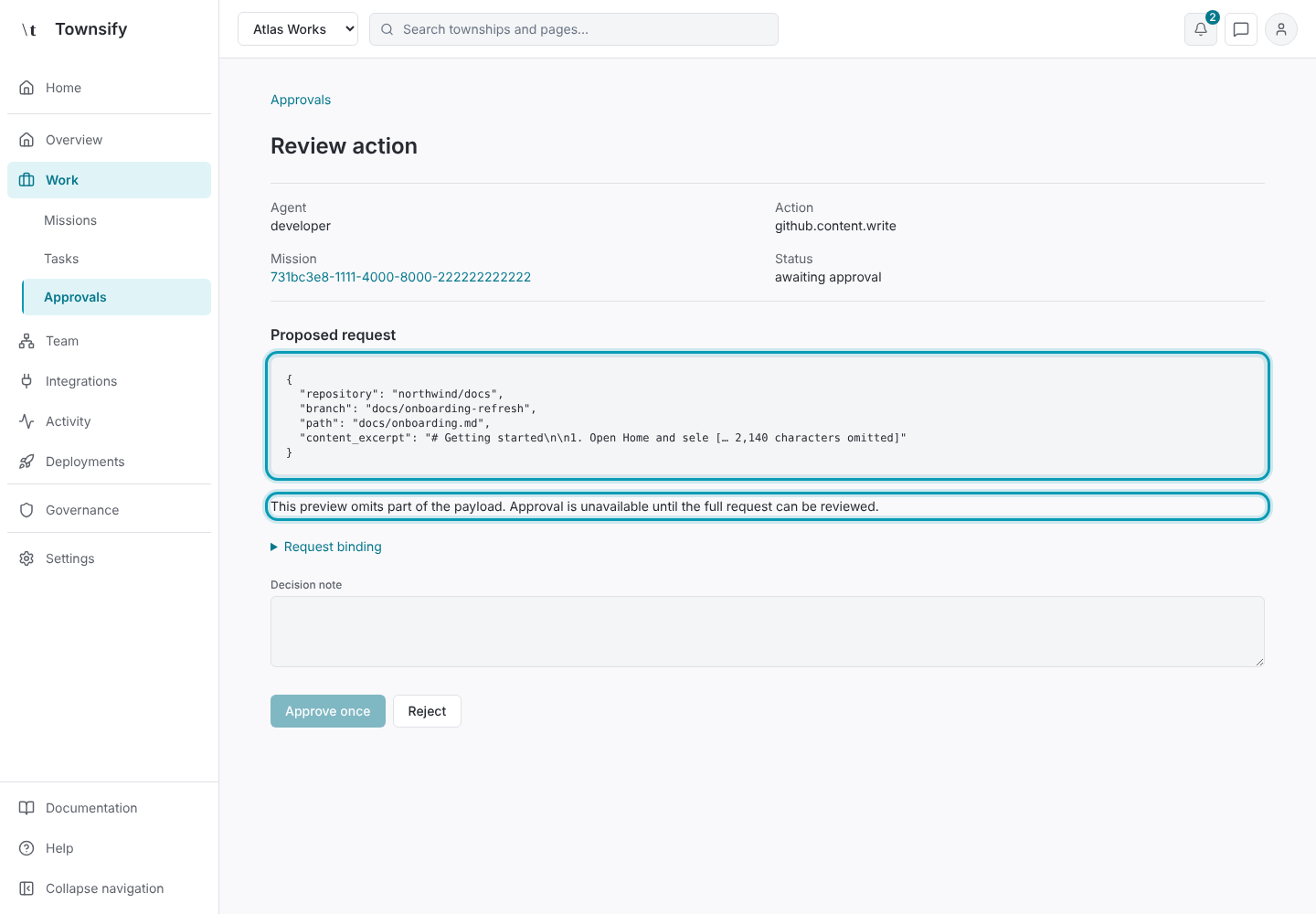Click the Activity pulse icon
This screenshot has height=914, width=1316.
coord(27,421)
